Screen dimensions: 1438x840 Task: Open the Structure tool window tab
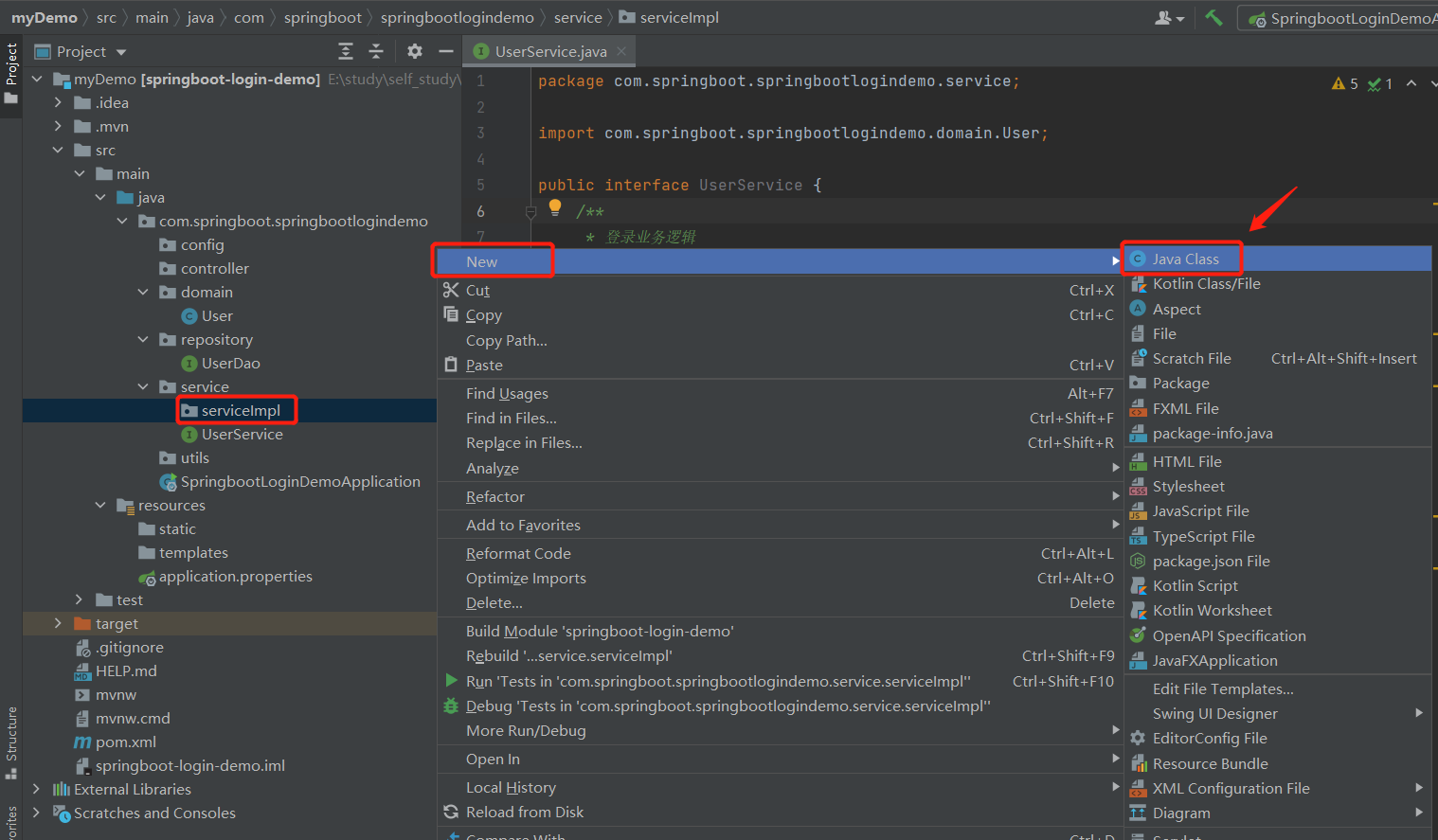[x=11, y=742]
